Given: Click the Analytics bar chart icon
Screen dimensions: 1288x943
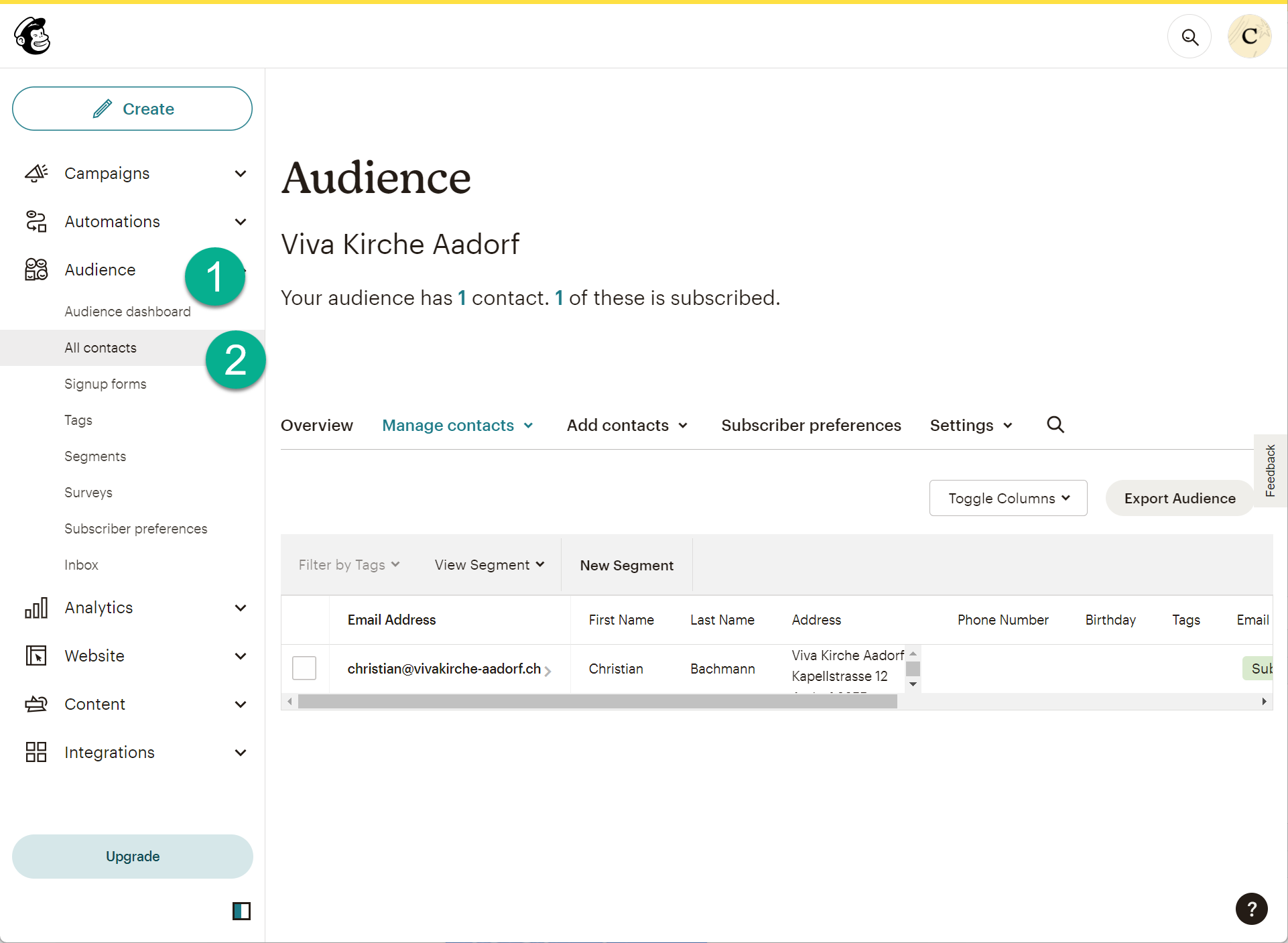Looking at the screenshot, I should click(36, 608).
